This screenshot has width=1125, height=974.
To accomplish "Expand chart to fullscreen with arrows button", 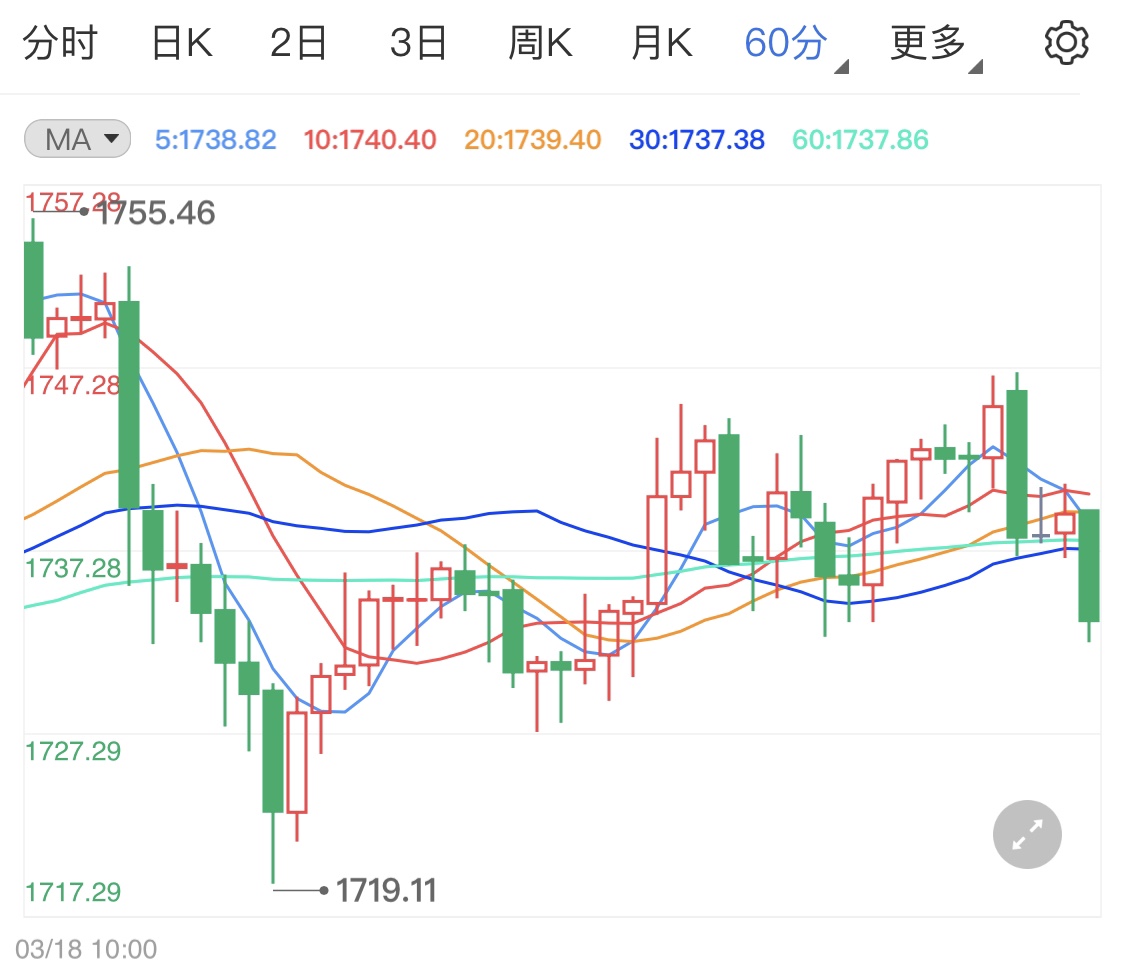I will pos(1027,834).
